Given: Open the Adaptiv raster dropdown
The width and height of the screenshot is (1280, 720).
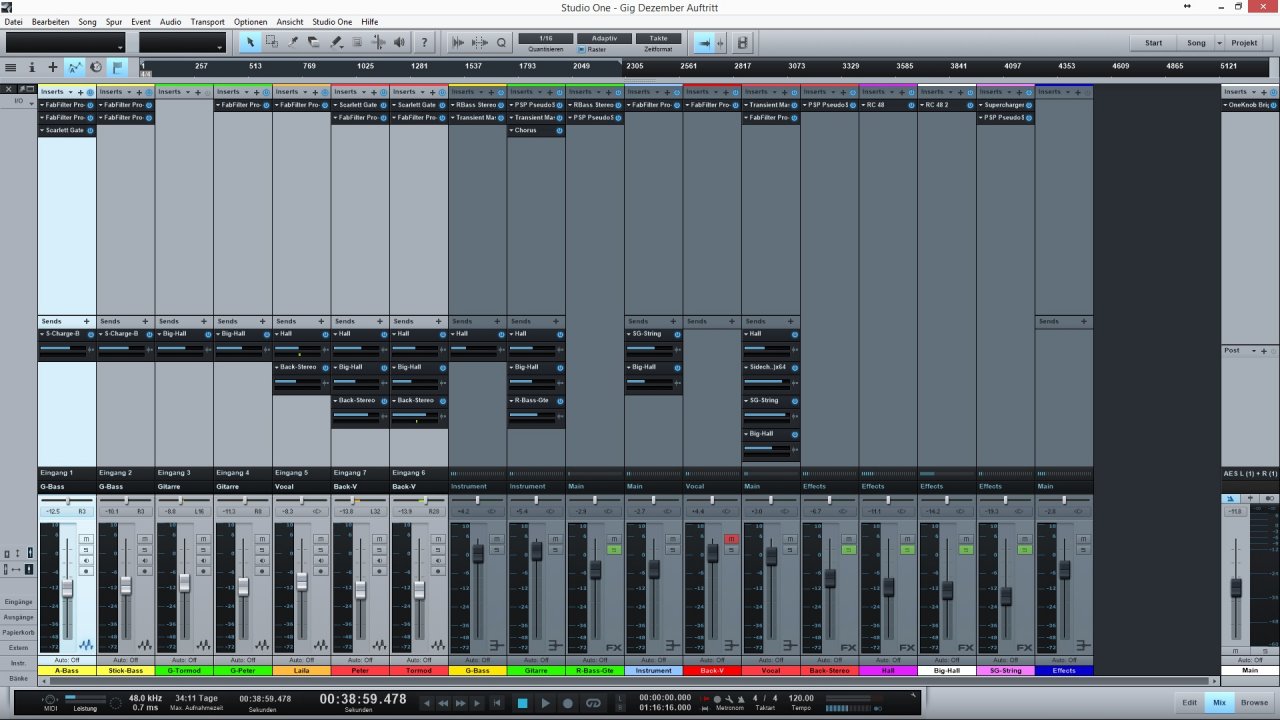Looking at the screenshot, I should [x=604, y=38].
